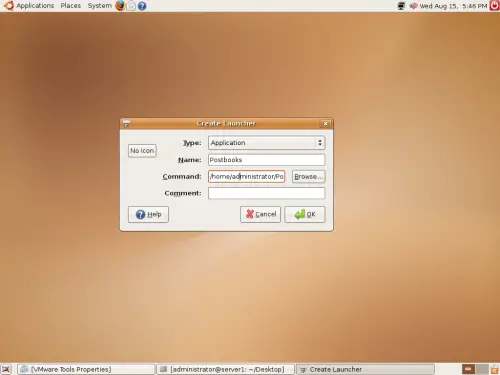Switch to administrator@server1 terminal taskbar entry
Screen dimensions: 500x375
226,369
